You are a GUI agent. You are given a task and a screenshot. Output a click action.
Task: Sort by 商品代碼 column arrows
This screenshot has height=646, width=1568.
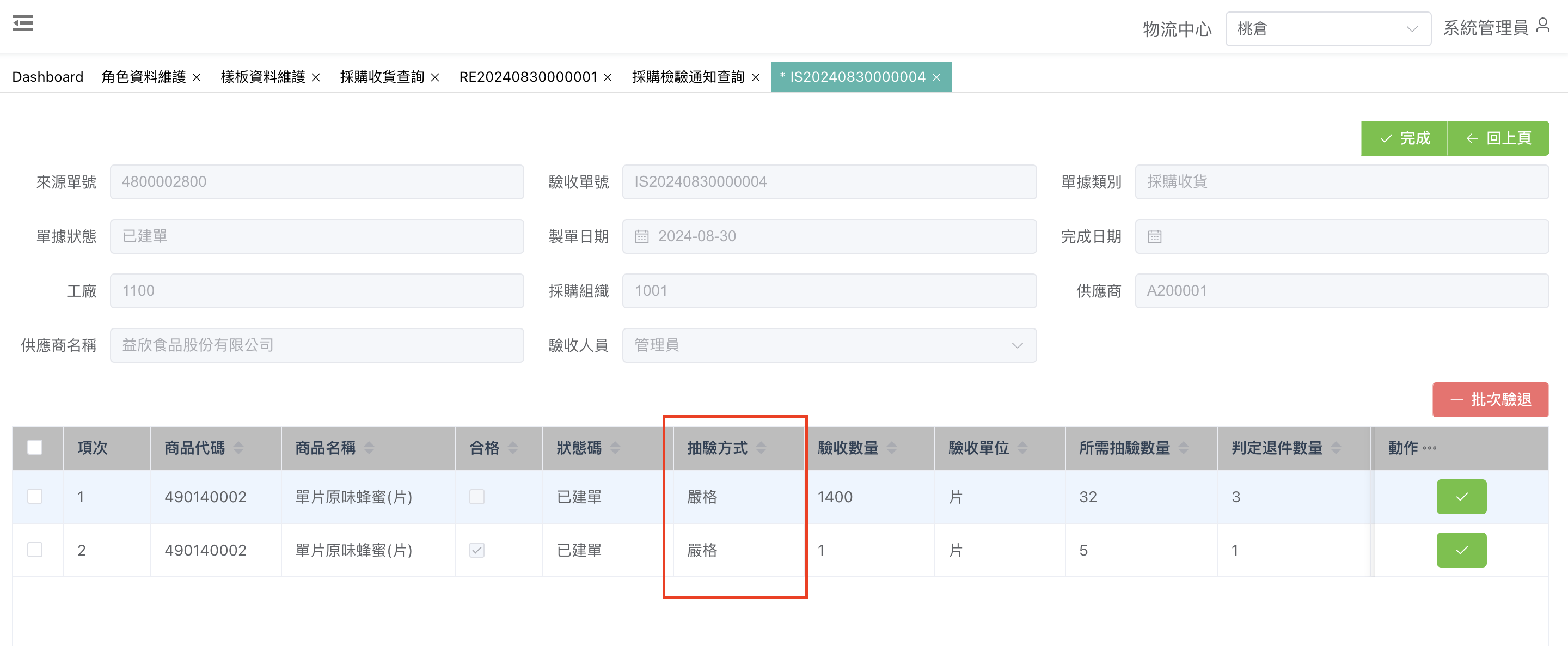[x=238, y=448]
